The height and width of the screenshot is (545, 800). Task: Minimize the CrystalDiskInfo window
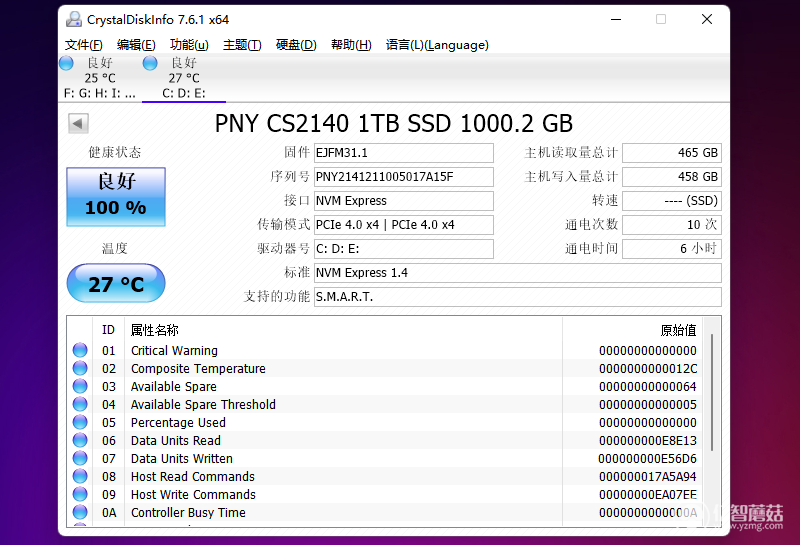pos(616,19)
